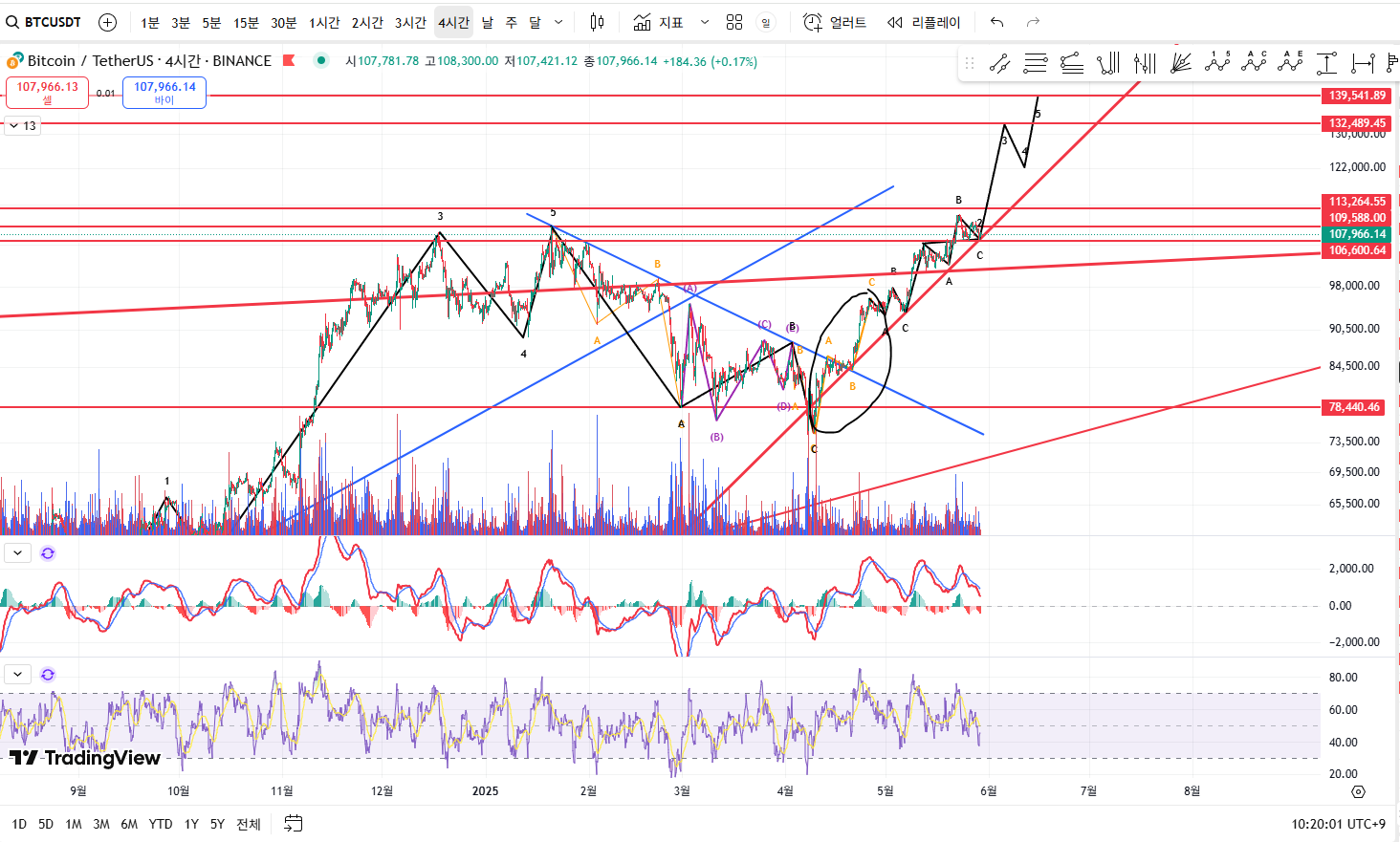
Task: Click the red flag symbol marker
Action: pyautogui.click(x=289, y=60)
